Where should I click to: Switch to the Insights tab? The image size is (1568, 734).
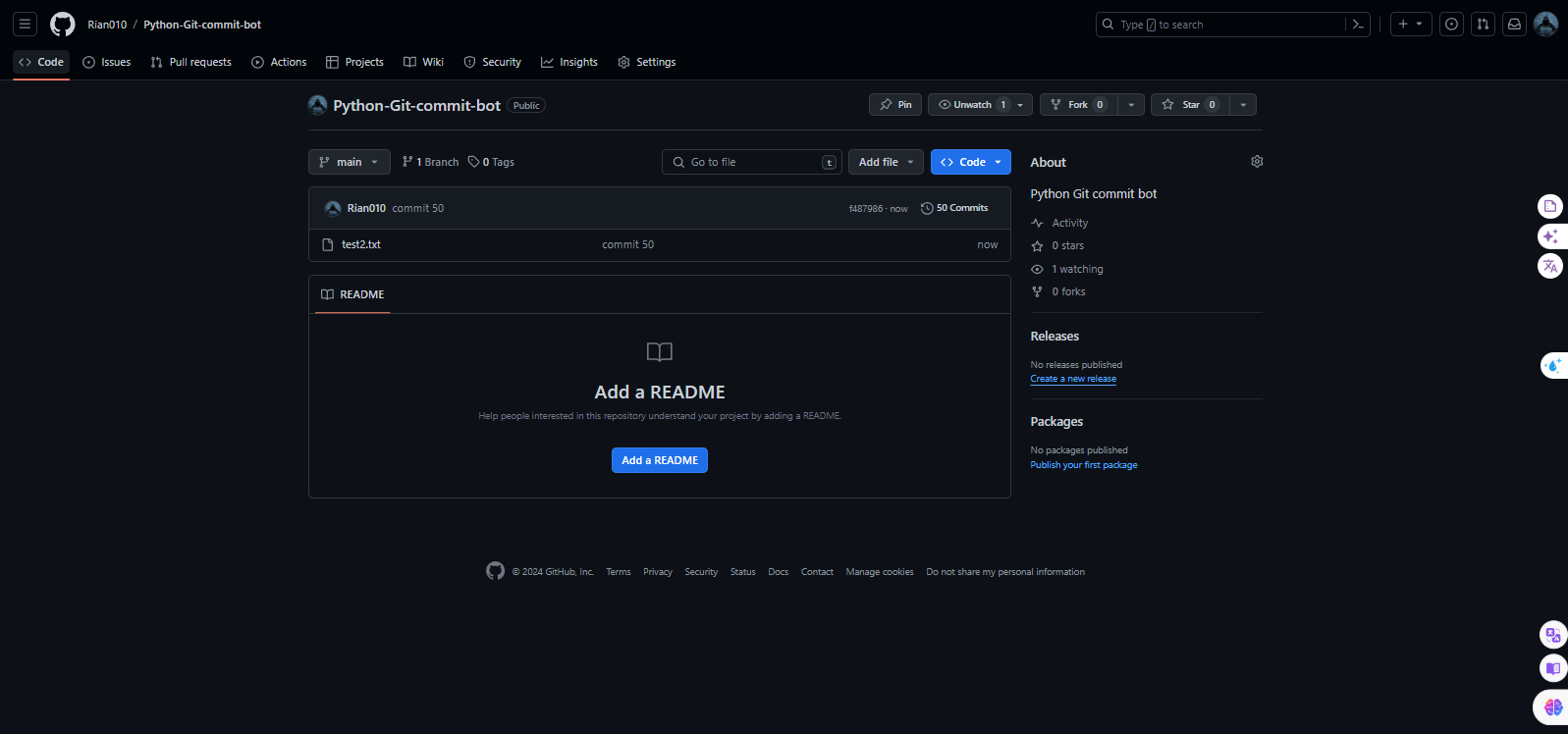569,62
